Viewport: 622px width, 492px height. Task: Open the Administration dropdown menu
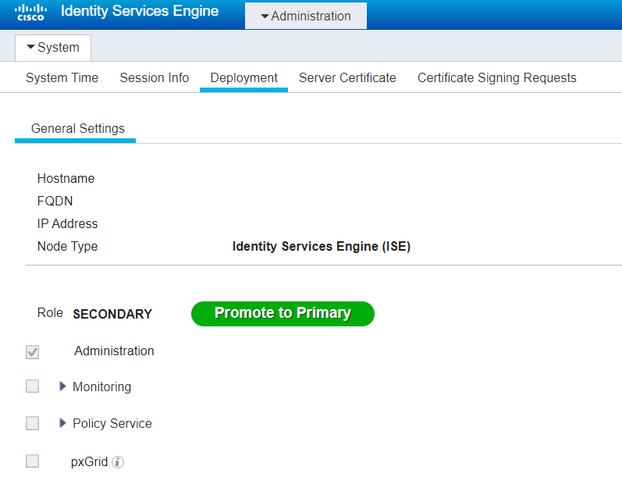click(306, 16)
